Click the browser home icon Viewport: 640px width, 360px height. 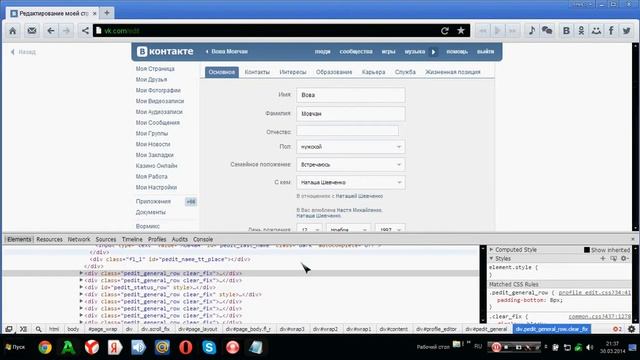click(13, 31)
